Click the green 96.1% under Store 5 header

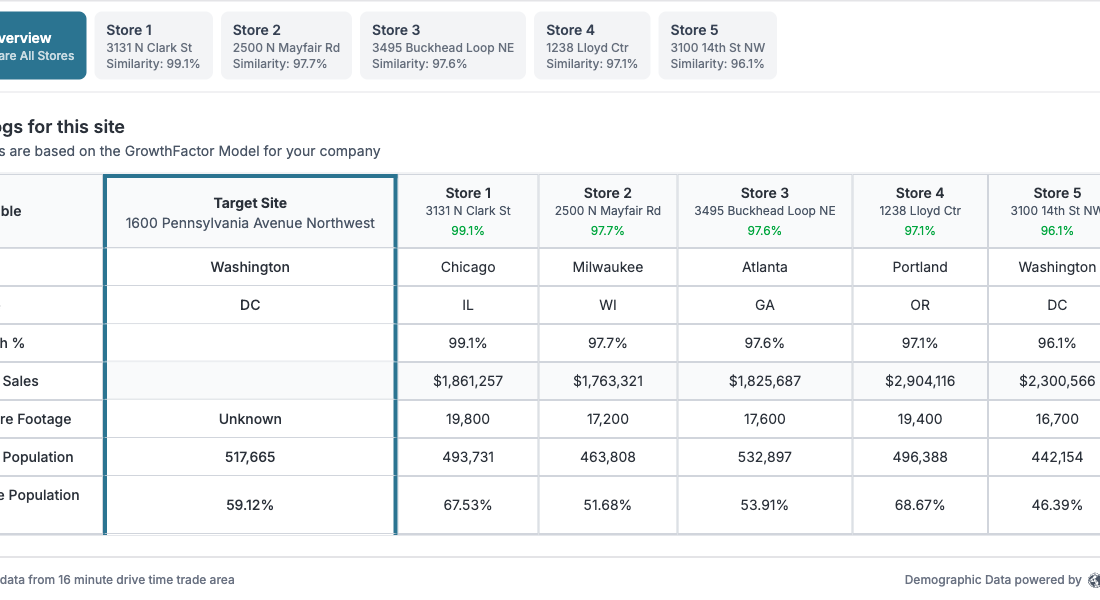(1056, 232)
